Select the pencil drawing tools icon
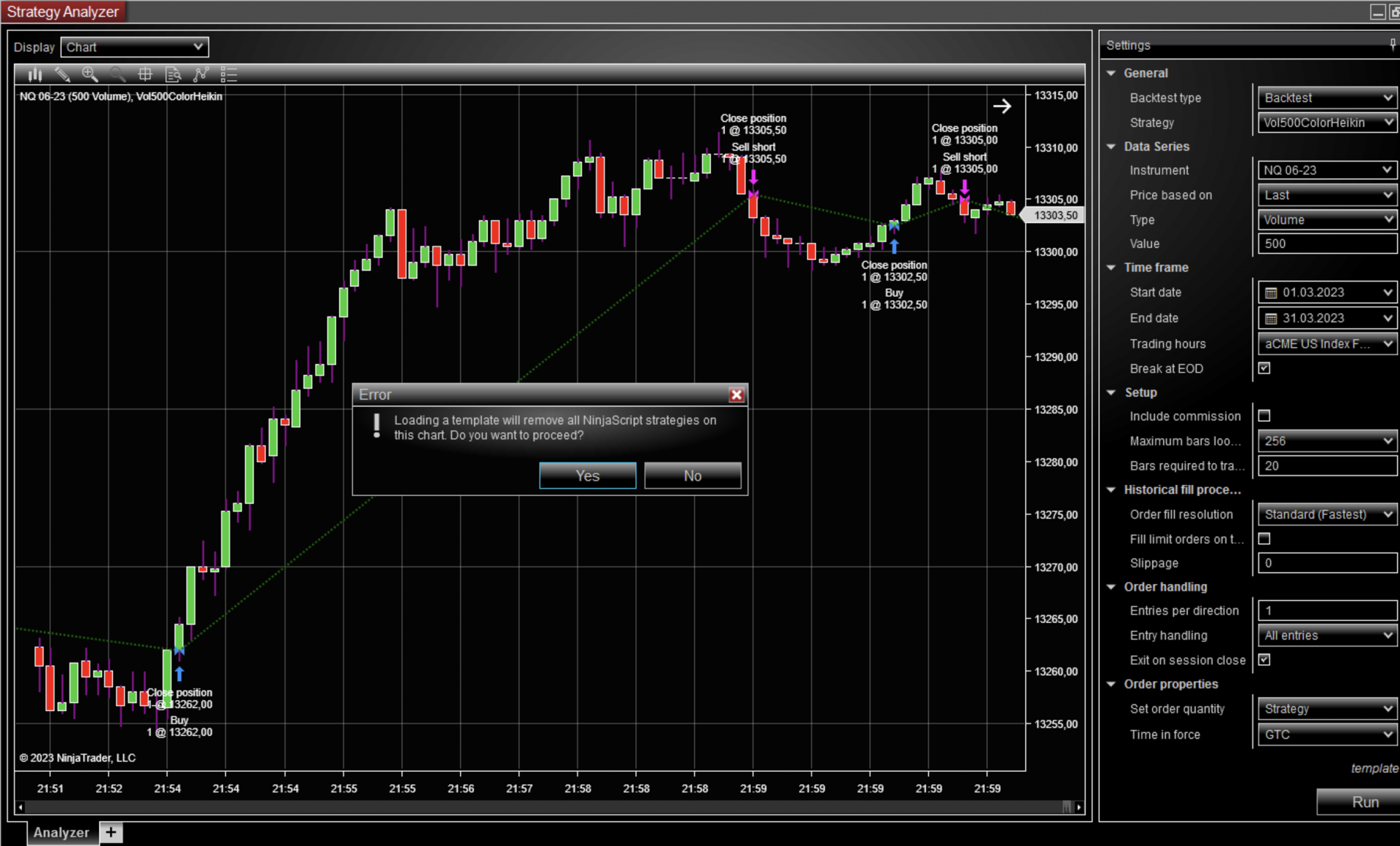 62,74
